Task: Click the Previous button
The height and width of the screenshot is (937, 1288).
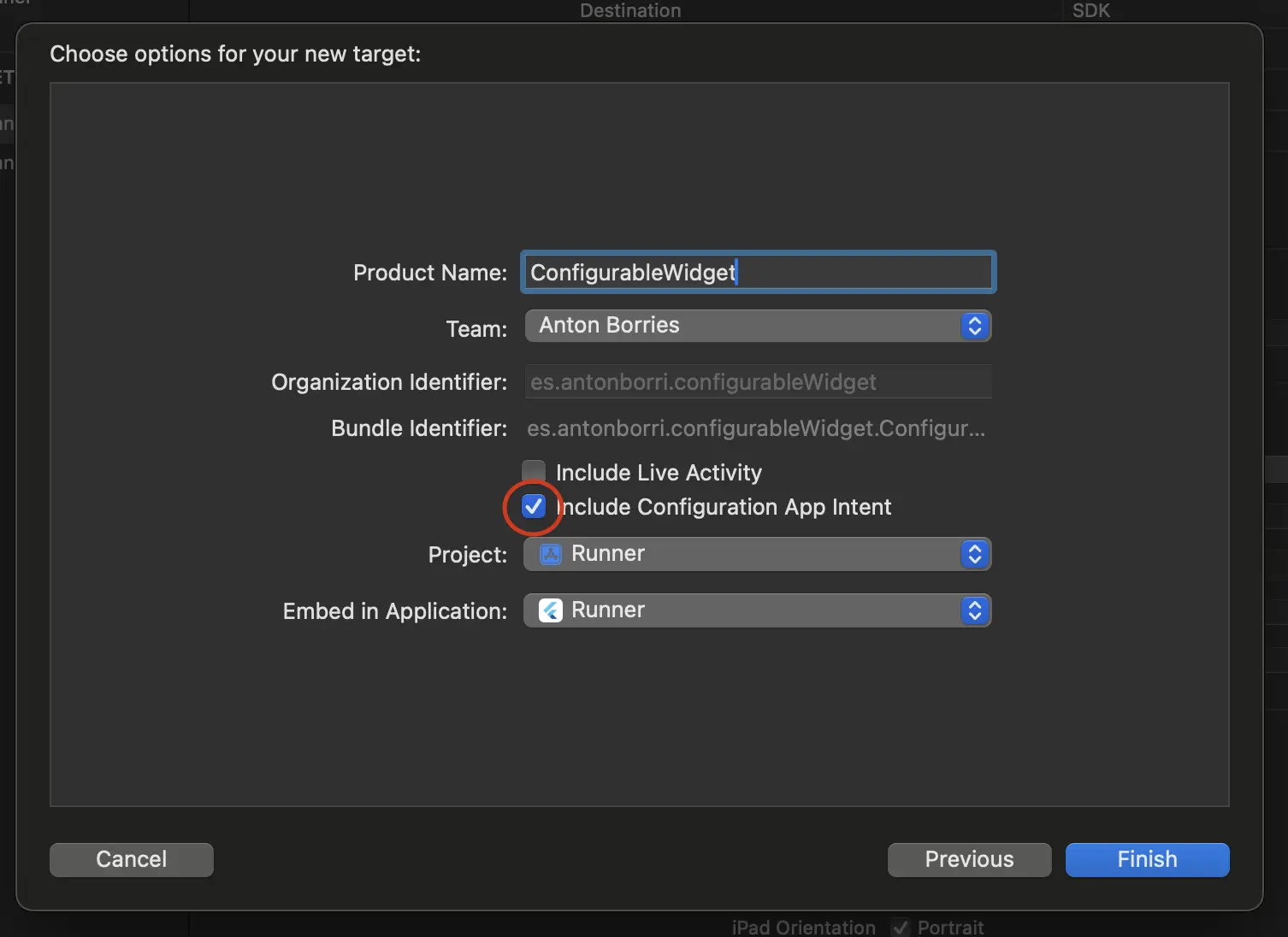Action: [x=968, y=859]
